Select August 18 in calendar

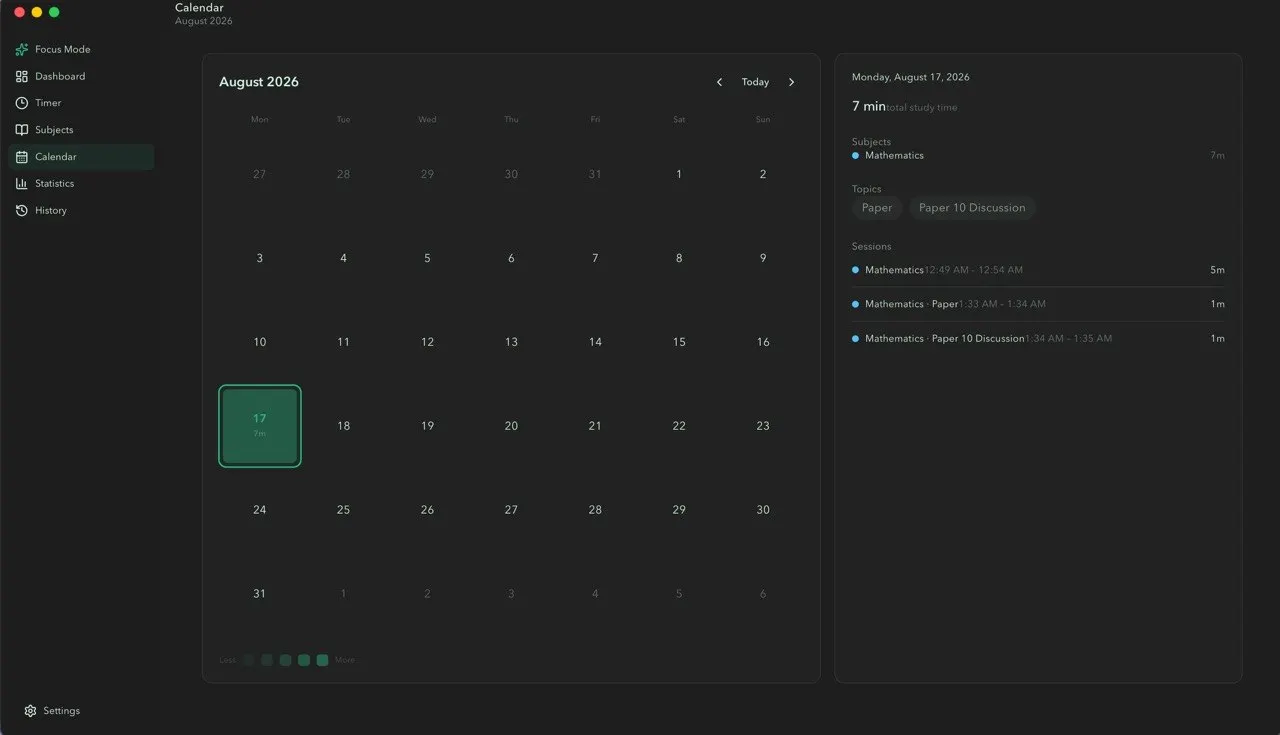343,426
